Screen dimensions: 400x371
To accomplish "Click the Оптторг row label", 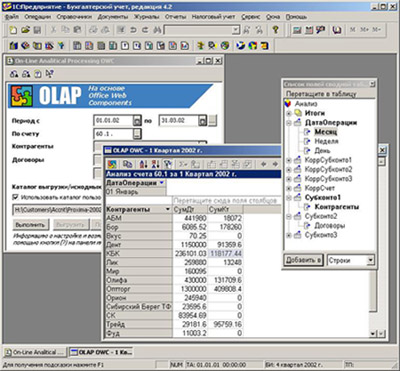I will point(139,289).
